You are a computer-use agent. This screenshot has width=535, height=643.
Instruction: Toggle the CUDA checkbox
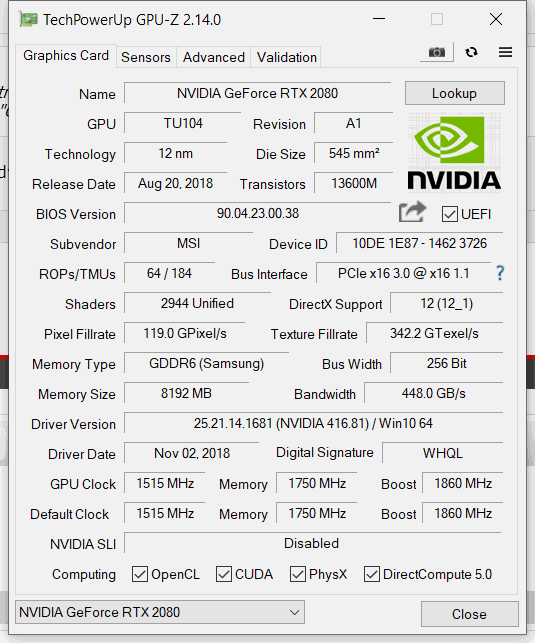(223, 574)
